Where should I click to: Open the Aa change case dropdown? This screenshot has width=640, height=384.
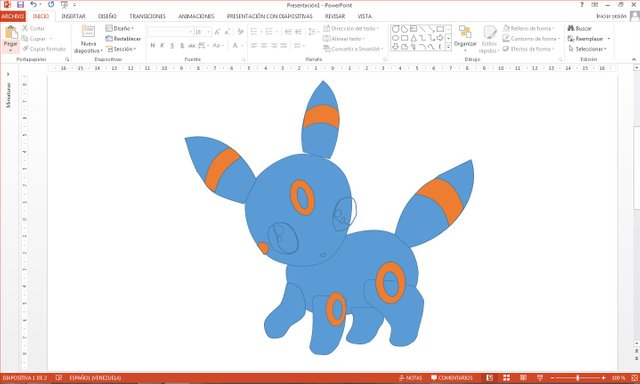tap(217, 45)
